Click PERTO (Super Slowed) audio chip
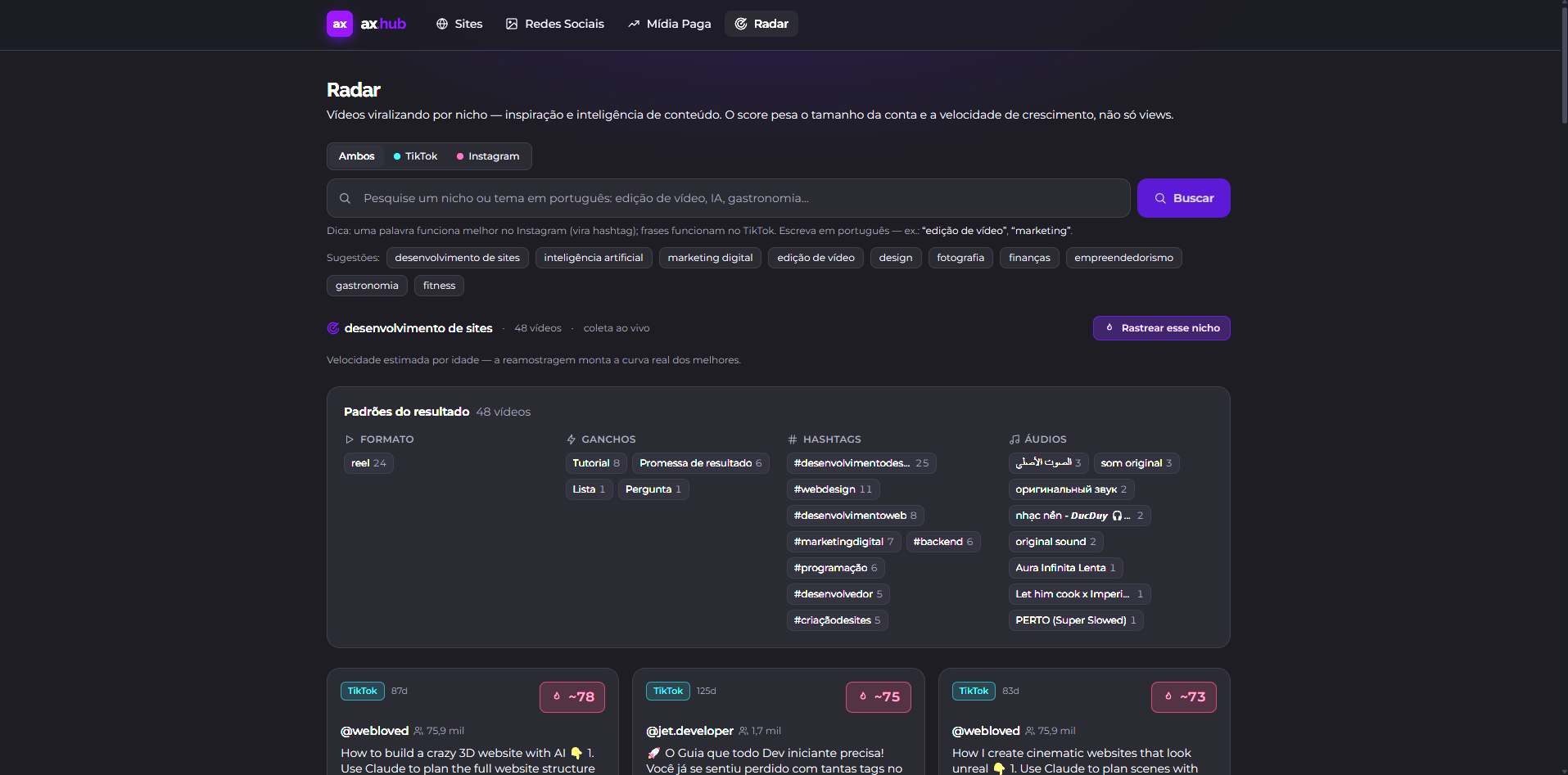 tap(1076, 620)
